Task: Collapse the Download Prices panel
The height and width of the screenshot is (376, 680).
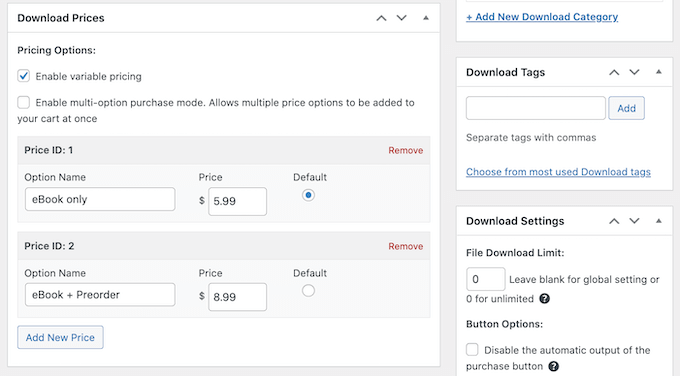Action: (426, 18)
